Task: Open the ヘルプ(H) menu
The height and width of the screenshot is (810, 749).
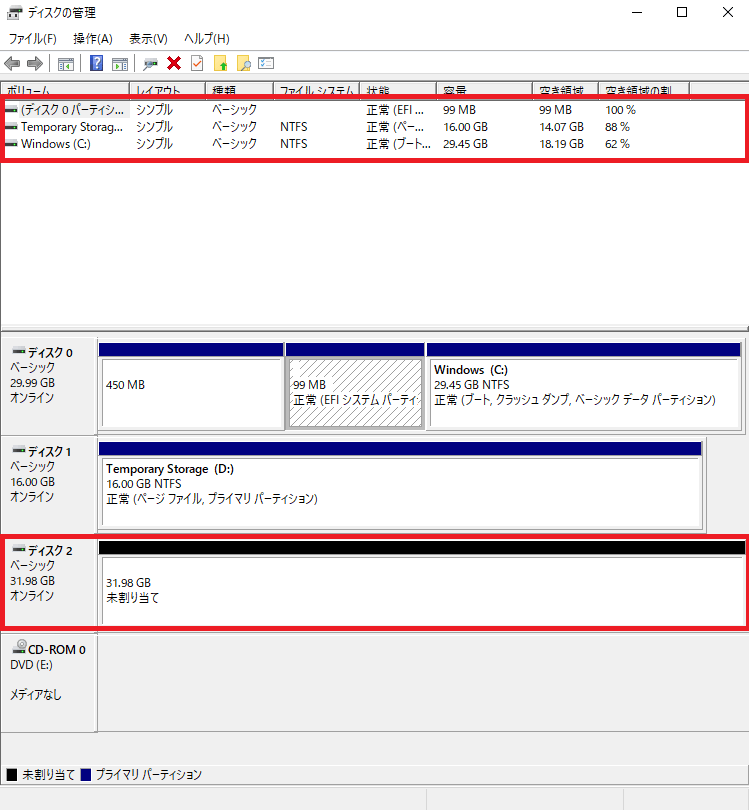Action: coord(207,38)
